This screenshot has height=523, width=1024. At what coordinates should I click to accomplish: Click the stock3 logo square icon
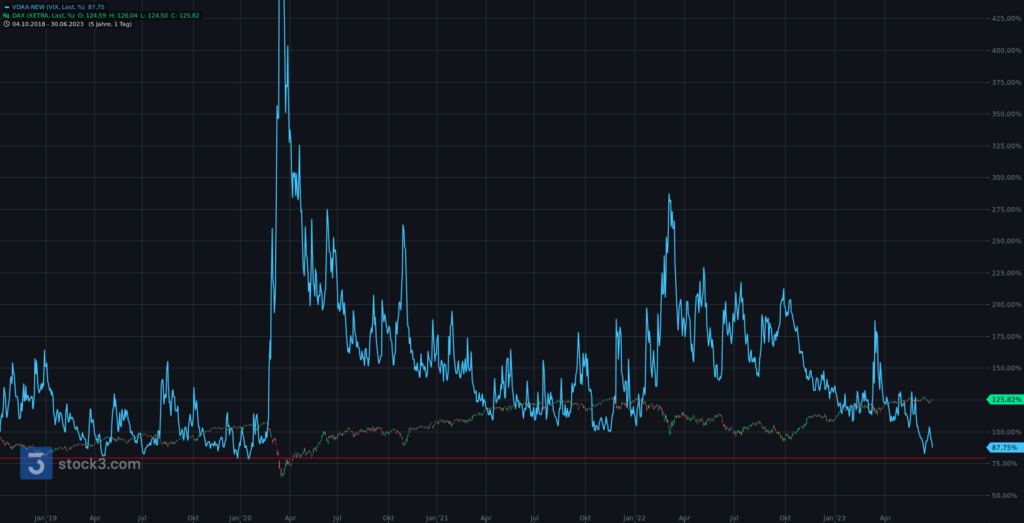36,464
